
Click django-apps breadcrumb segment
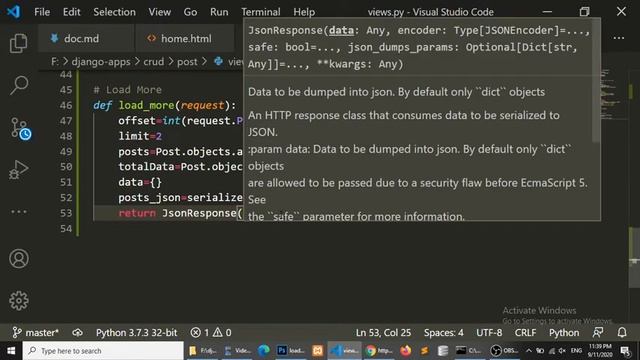tap(101, 62)
